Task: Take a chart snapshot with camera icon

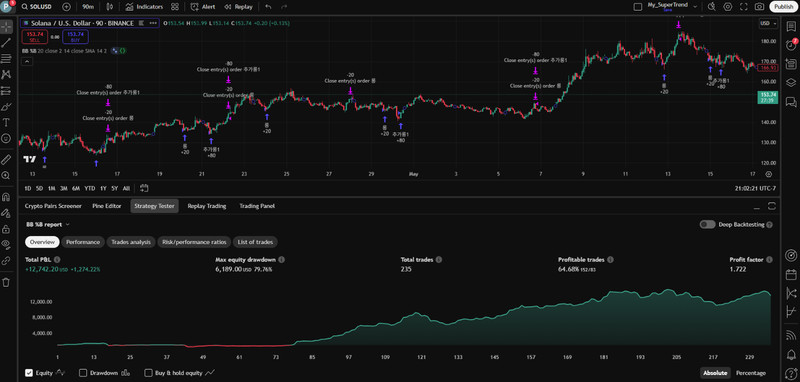Action: tap(759, 7)
